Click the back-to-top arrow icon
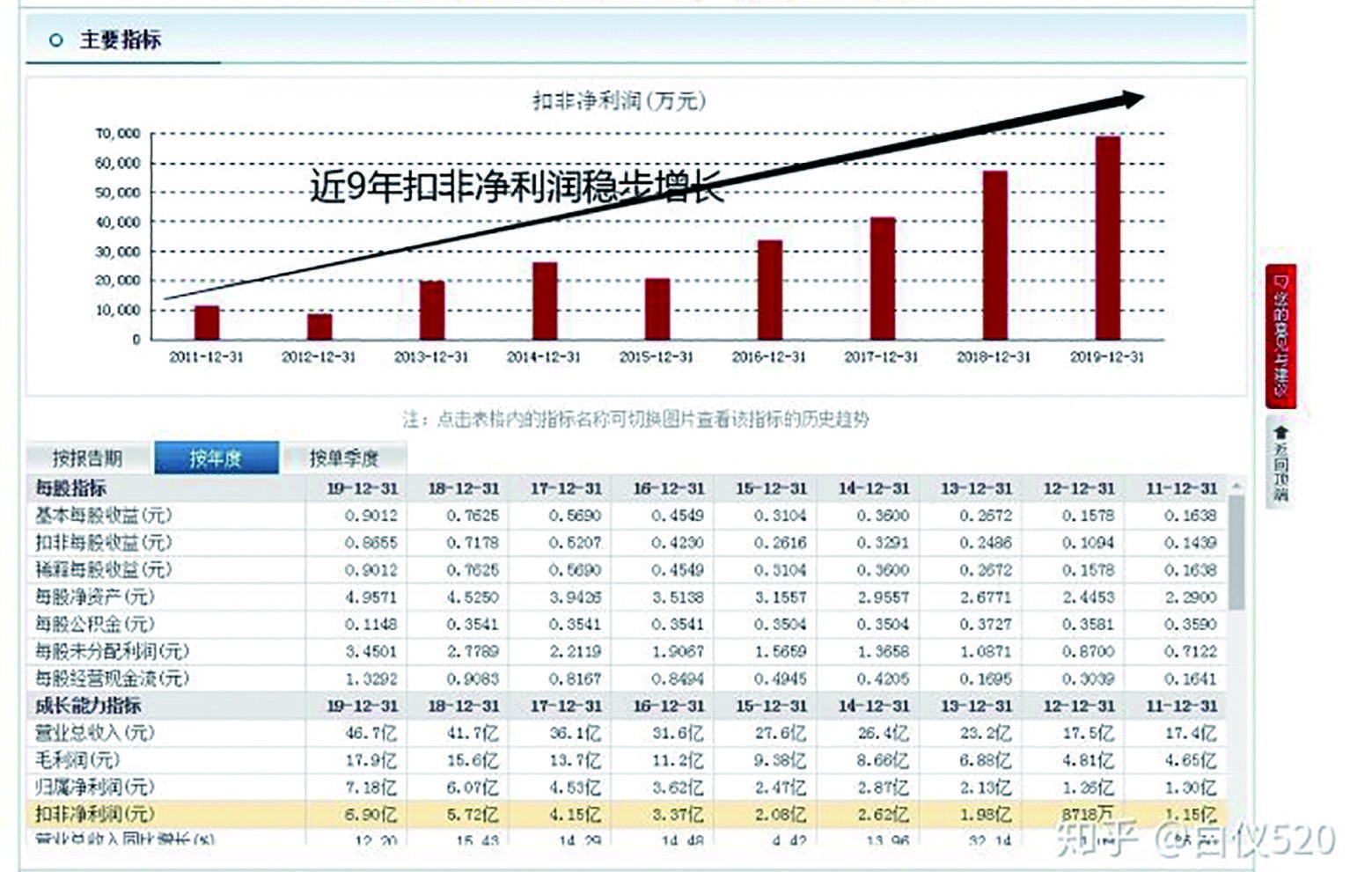 (x=1280, y=434)
